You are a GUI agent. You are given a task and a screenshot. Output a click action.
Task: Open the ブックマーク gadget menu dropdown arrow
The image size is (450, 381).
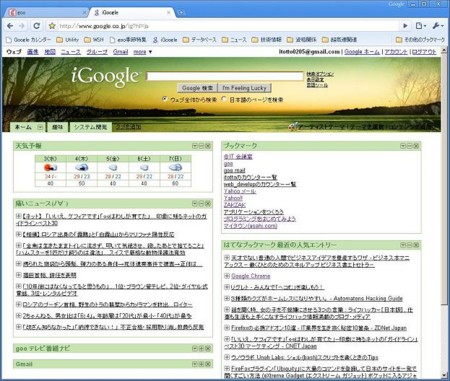[x=403, y=146]
